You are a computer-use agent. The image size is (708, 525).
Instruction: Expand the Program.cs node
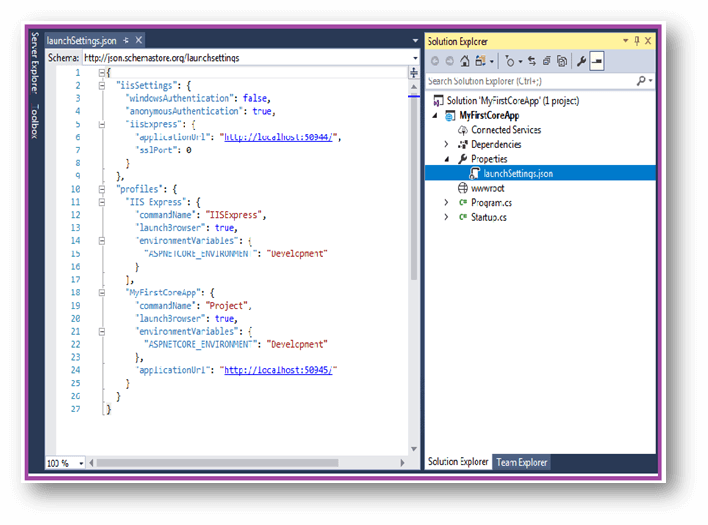[x=446, y=203]
